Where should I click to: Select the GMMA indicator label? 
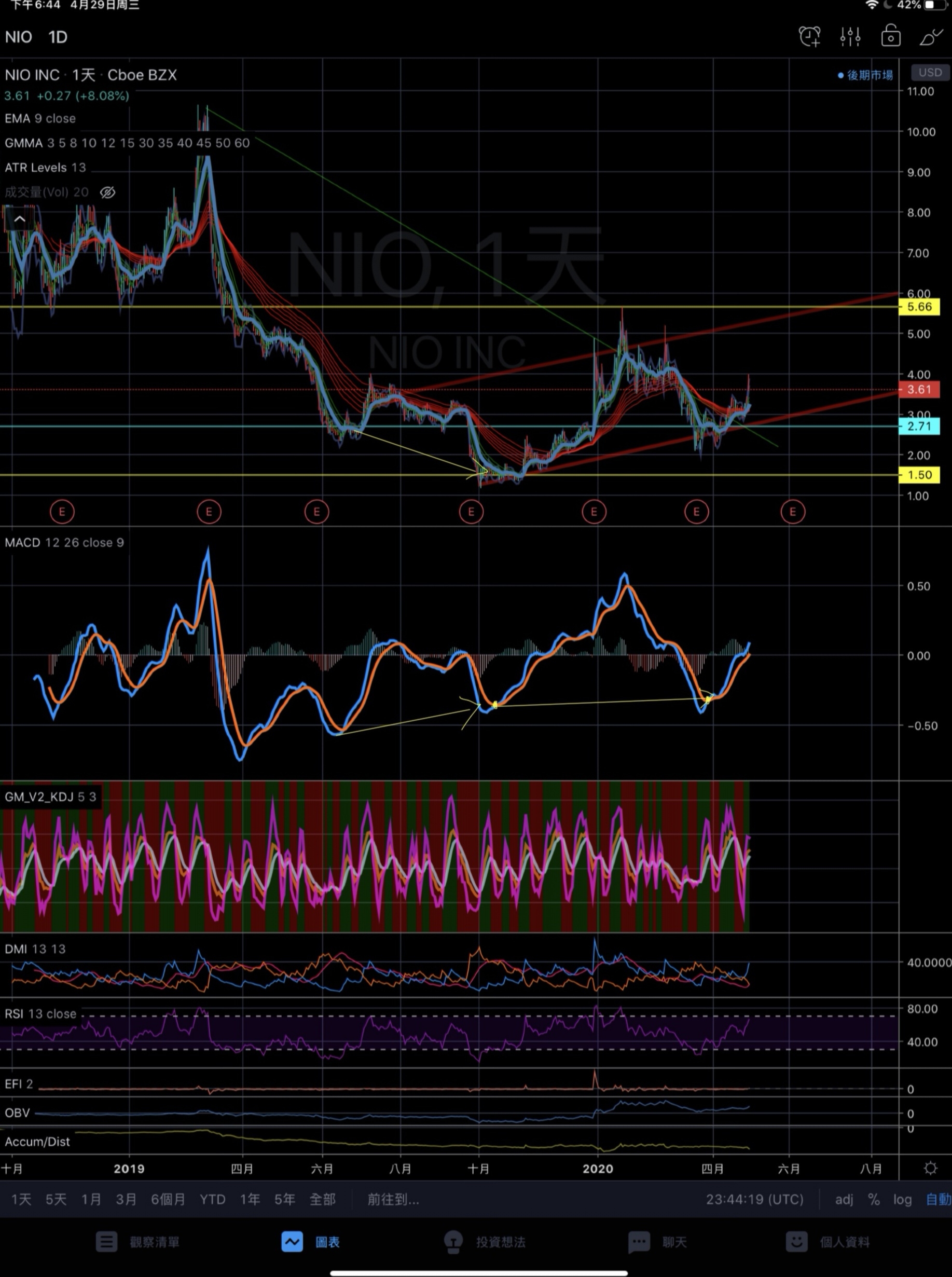(127, 143)
